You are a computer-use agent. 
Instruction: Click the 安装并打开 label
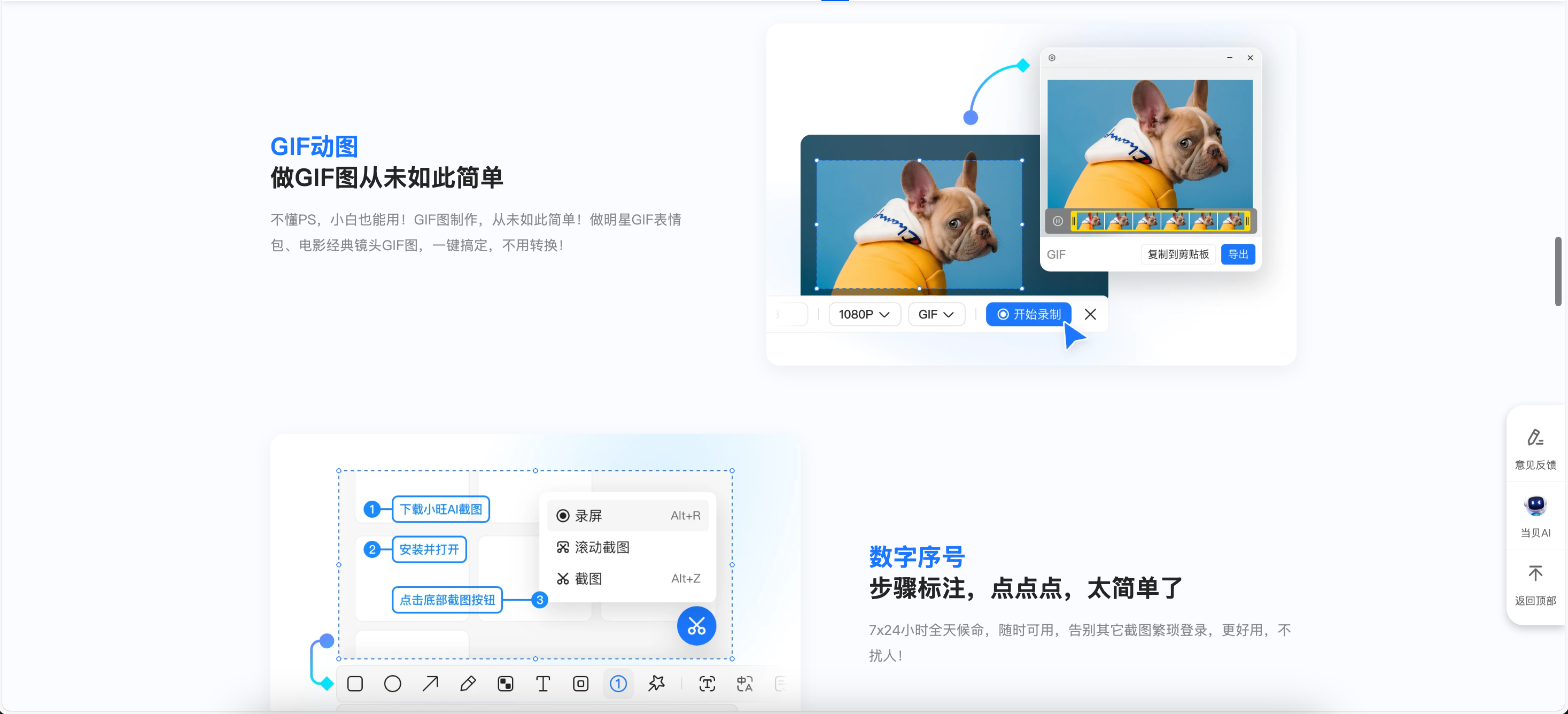tap(429, 549)
